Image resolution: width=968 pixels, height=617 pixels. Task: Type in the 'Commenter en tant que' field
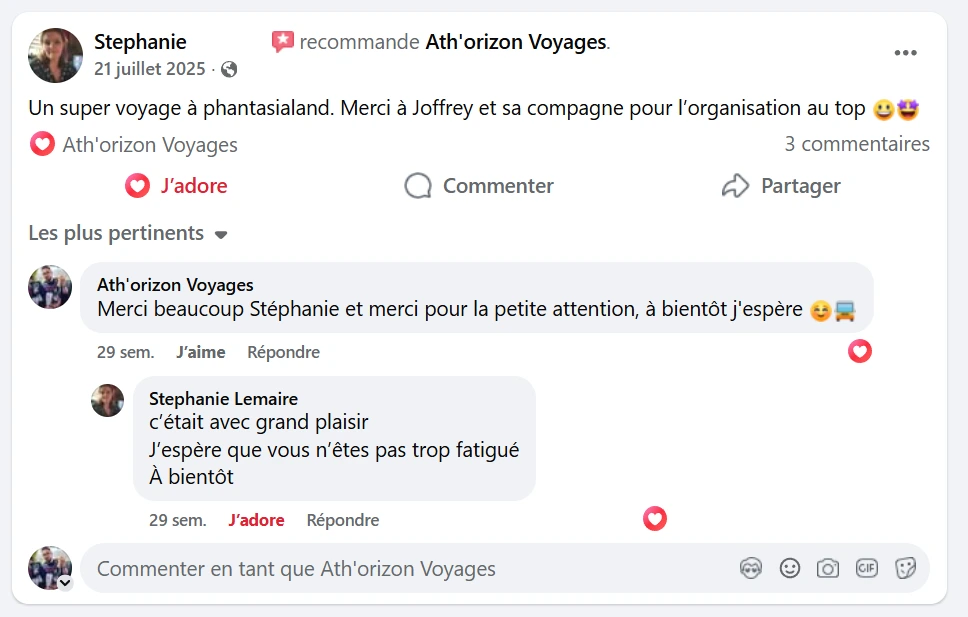click(x=400, y=569)
